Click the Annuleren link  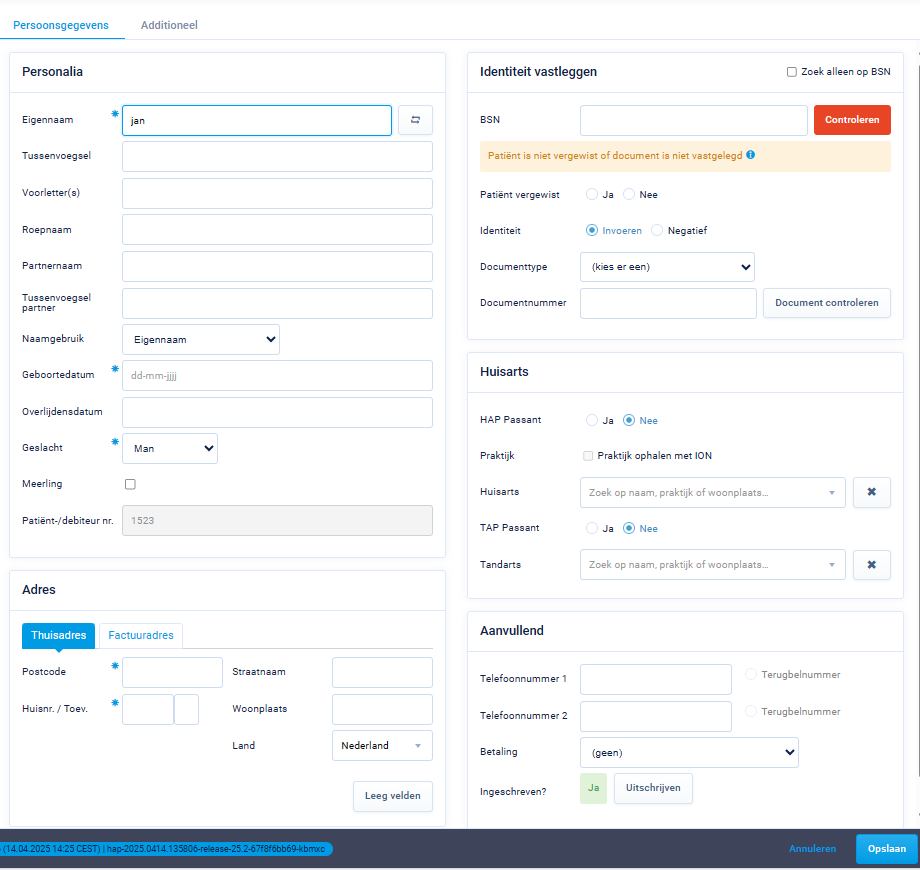pyautogui.click(x=812, y=849)
